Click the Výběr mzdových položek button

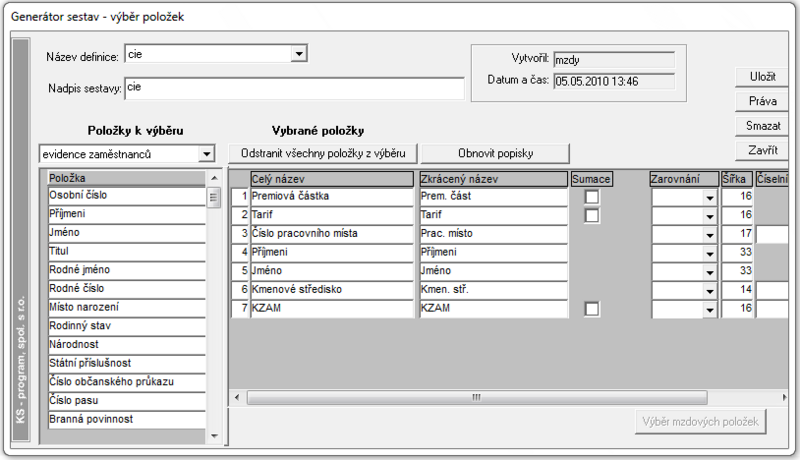[x=701, y=422]
